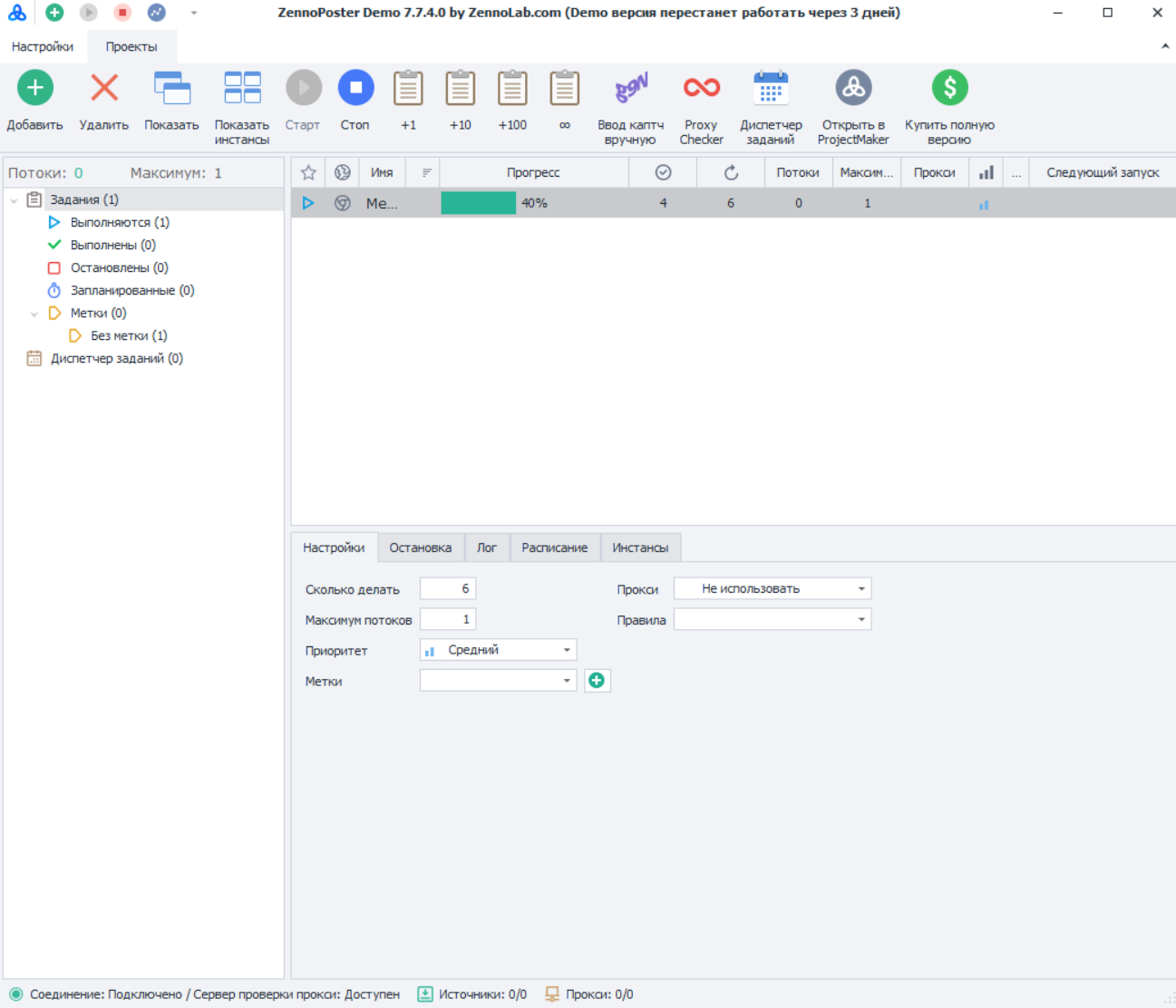Click the green Добавить plus icon
Viewport: 1176px width, 1008px height.
pyautogui.click(x=35, y=88)
